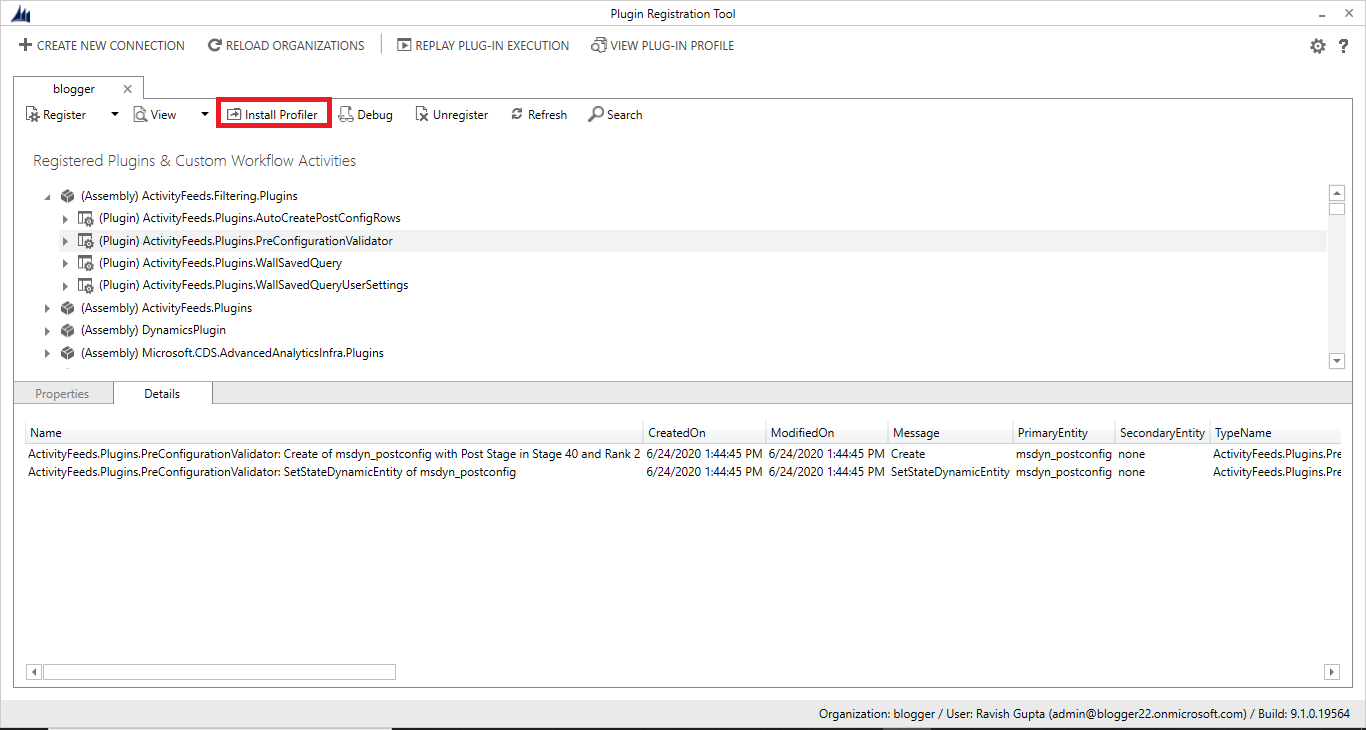Screen dimensions: 1366x730
Task: Click VIEW PLUG-IN PROFILE label
Action: (x=672, y=45)
